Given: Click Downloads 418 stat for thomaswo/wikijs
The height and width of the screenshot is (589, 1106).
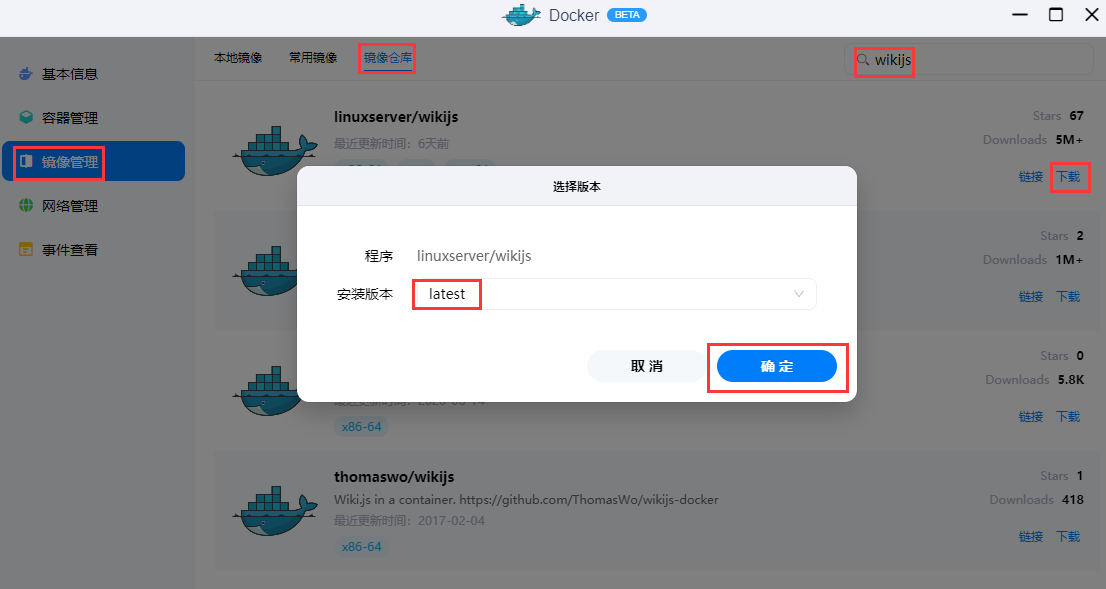Looking at the screenshot, I should [x=1036, y=499].
